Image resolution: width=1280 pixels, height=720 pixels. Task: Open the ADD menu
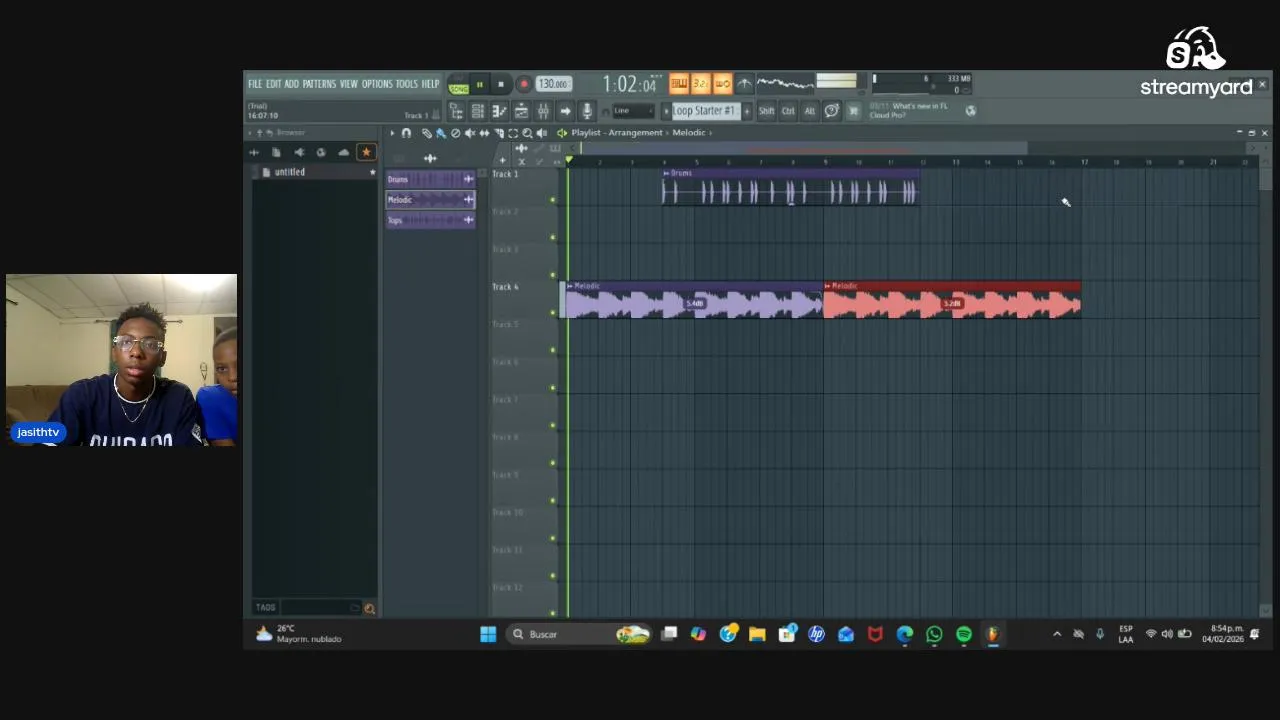click(291, 84)
